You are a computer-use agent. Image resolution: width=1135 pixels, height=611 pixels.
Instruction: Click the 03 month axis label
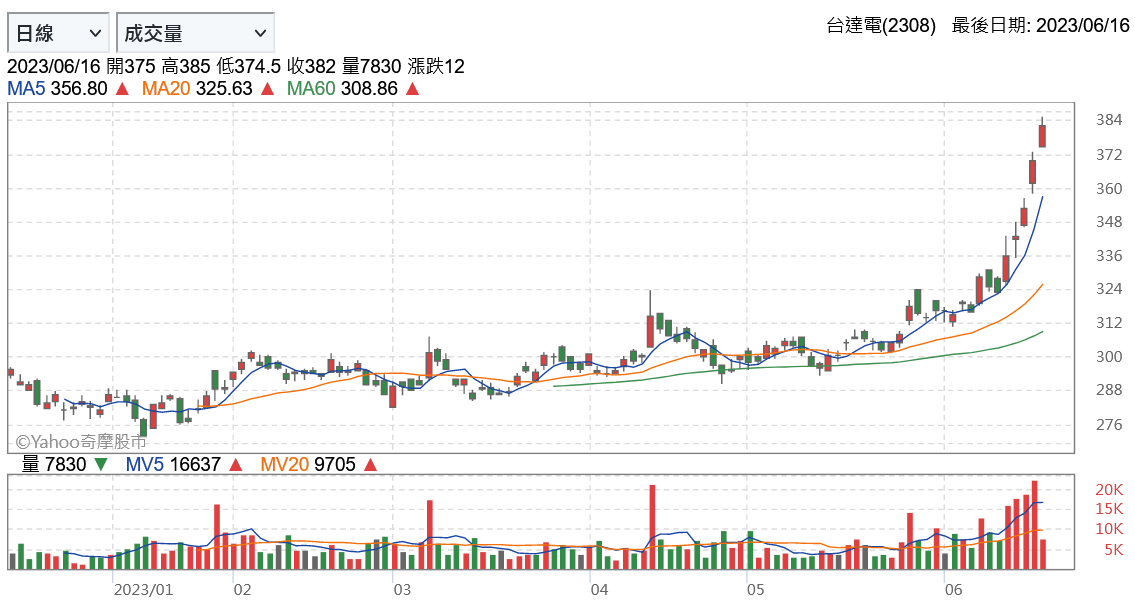tap(402, 590)
